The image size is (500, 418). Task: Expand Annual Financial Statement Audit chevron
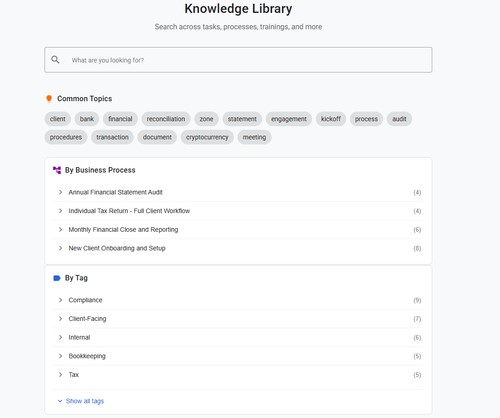point(60,192)
